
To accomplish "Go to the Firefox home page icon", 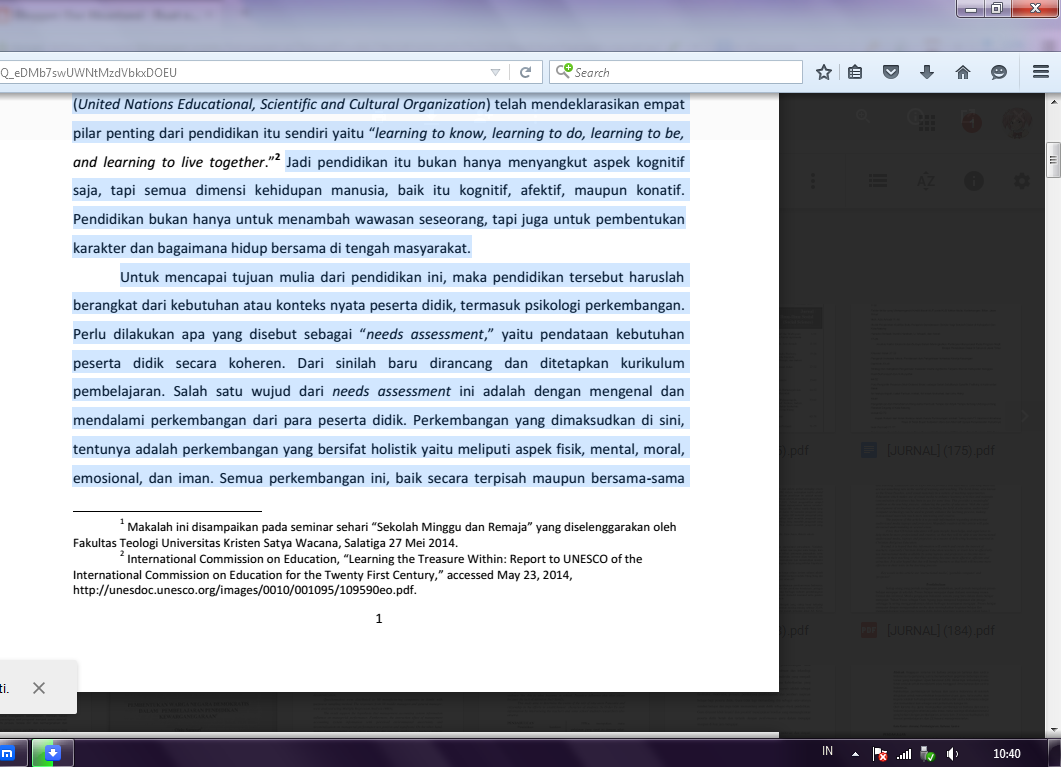I will (963, 72).
